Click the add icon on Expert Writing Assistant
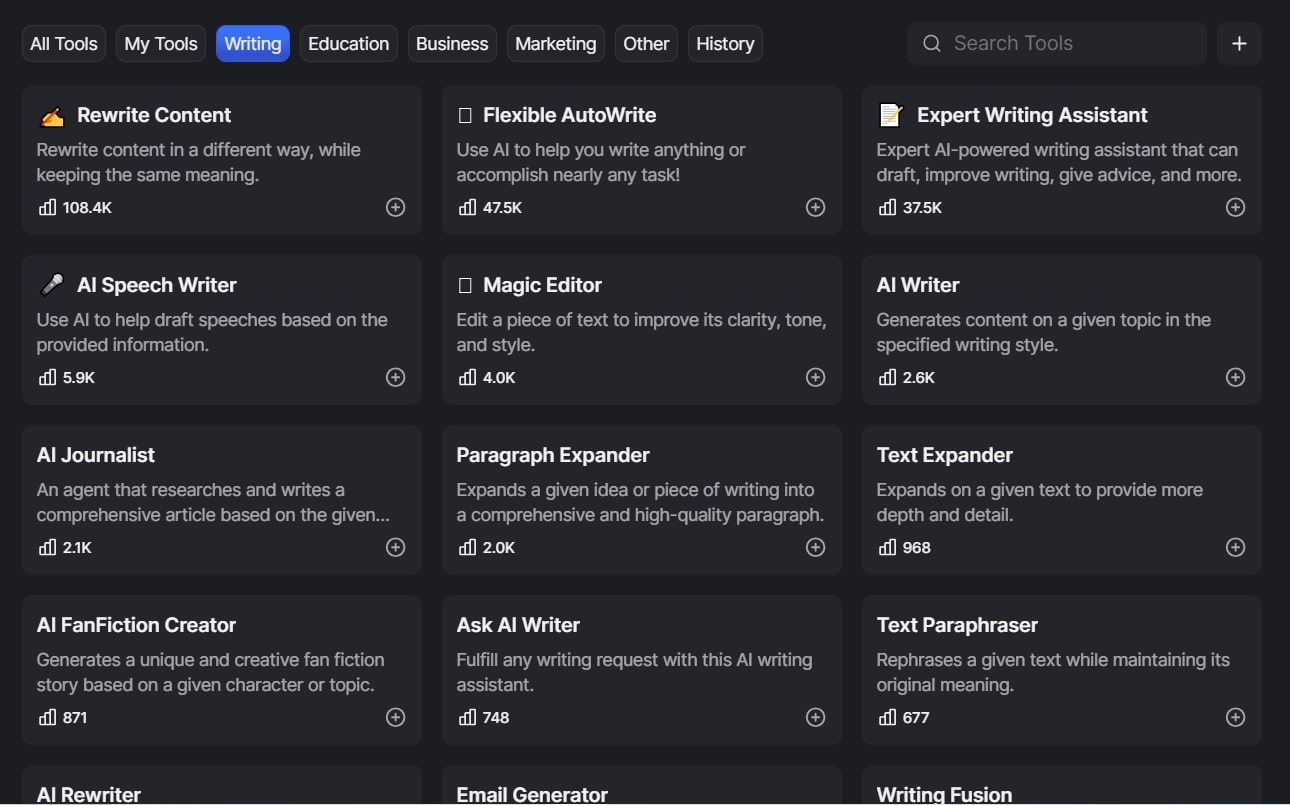 (1236, 207)
